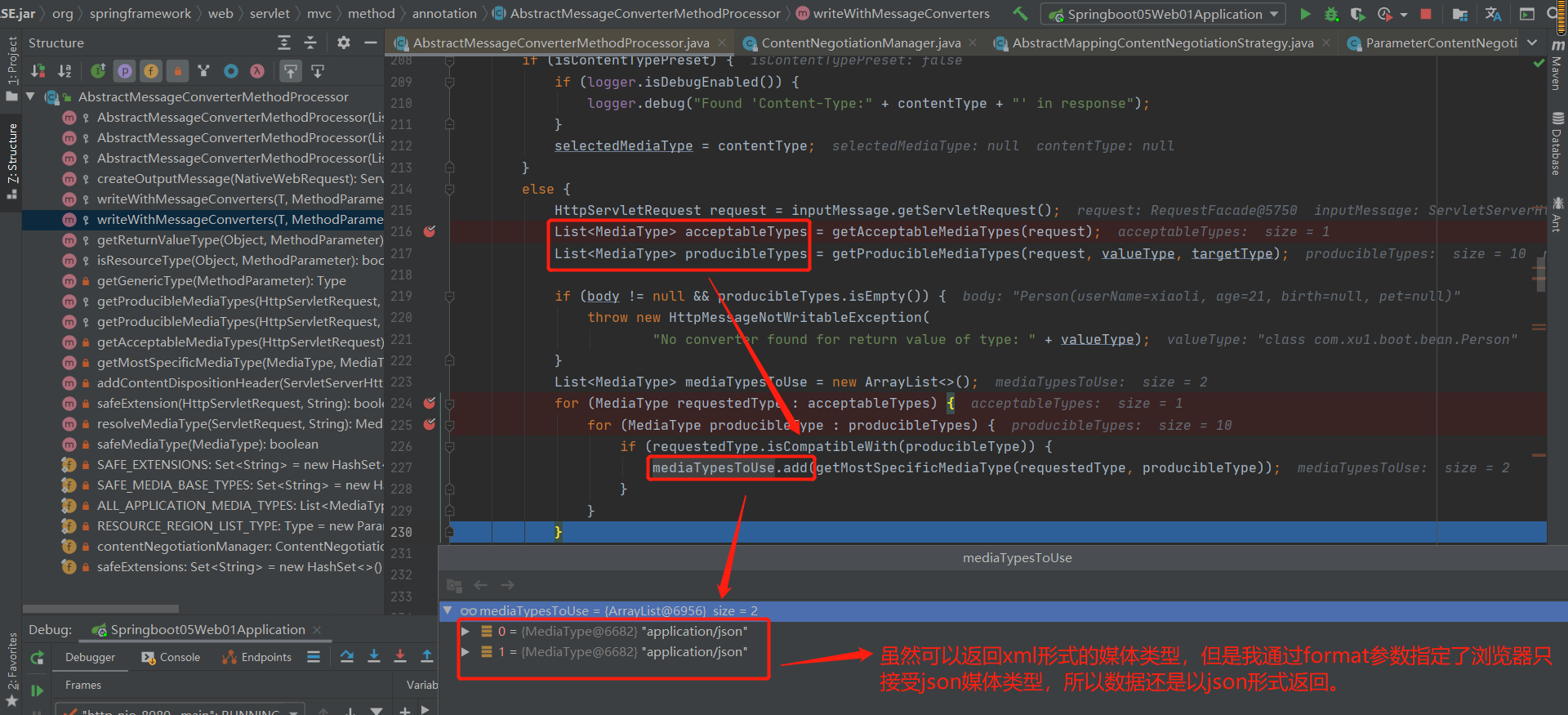Click Step Over in the debug toolbar
Screen dimensions: 1568x715
pos(347,656)
